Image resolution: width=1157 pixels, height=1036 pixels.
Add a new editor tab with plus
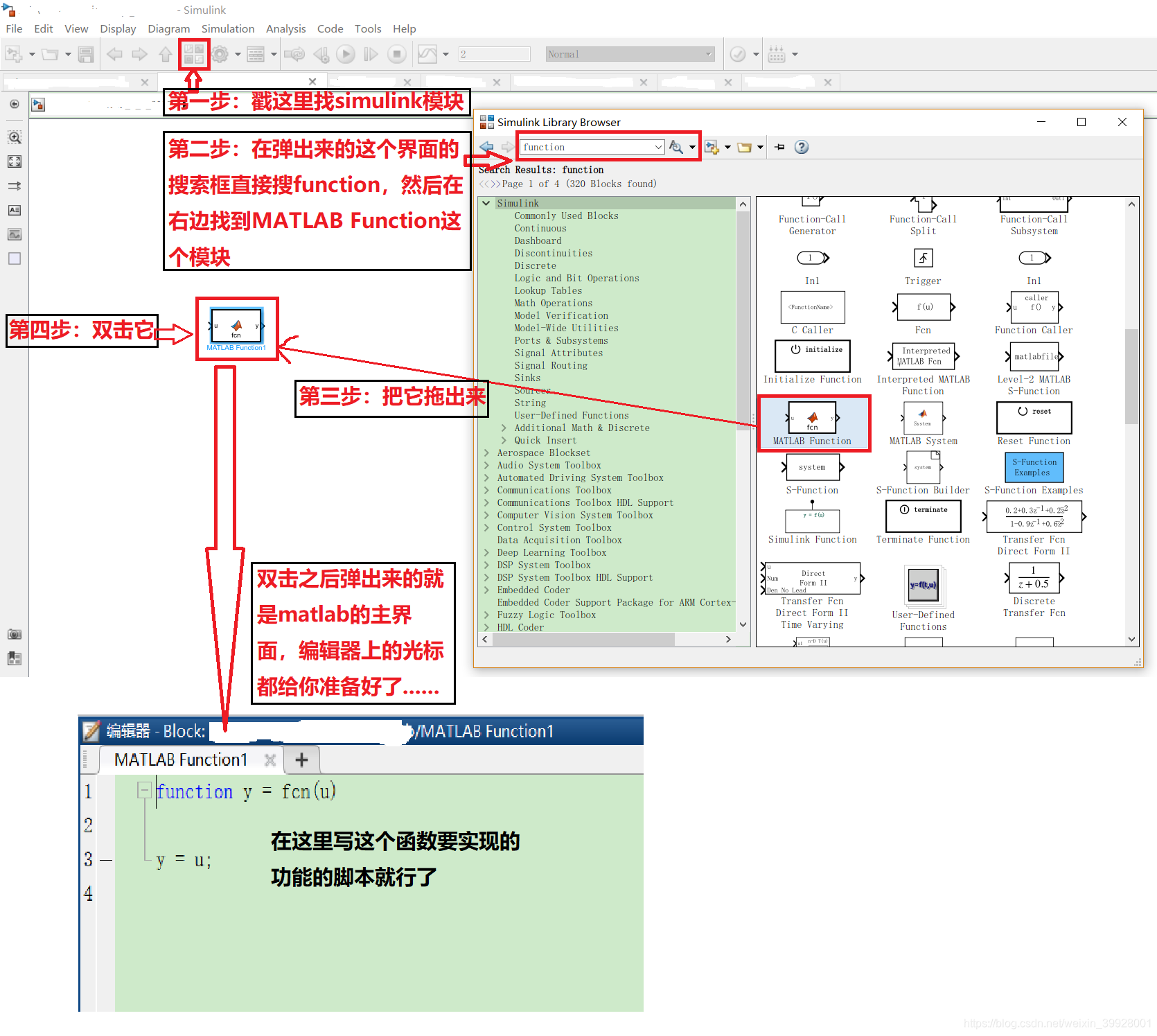(x=301, y=760)
